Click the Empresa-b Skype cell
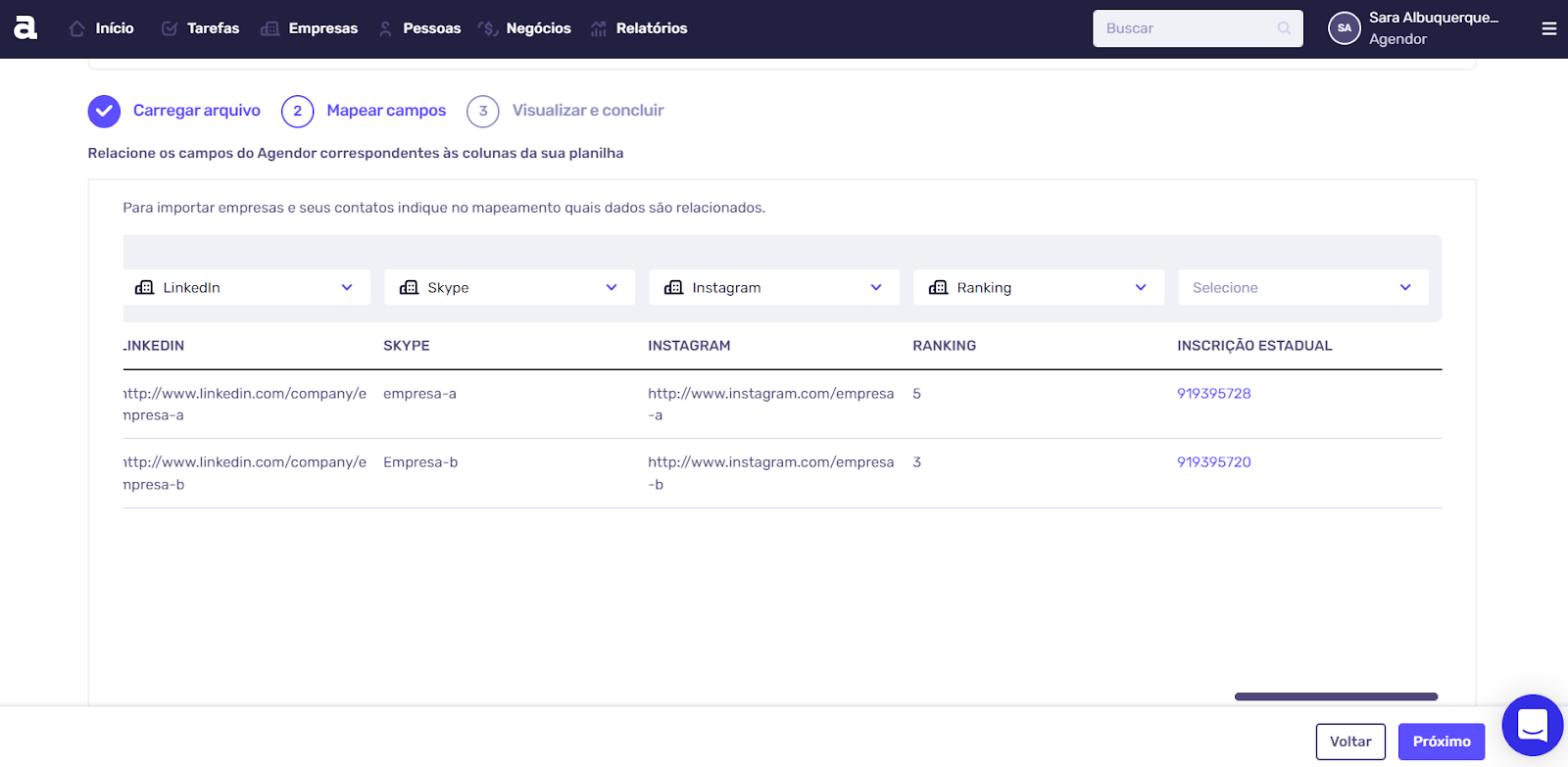The width and height of the screenshot is (1568, 767). [x=420, y=462]
